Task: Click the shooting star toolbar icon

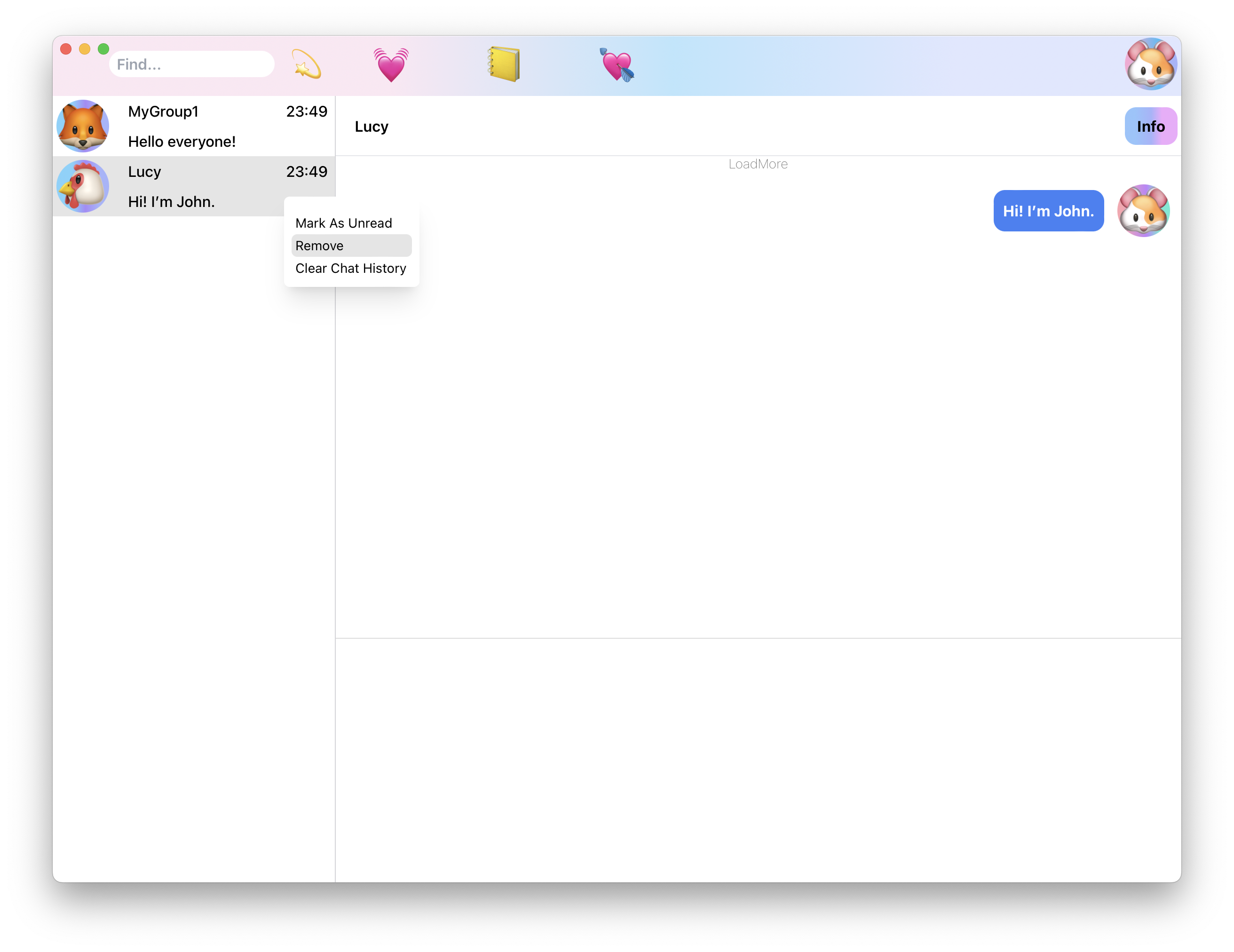Action: coord(306,64)
